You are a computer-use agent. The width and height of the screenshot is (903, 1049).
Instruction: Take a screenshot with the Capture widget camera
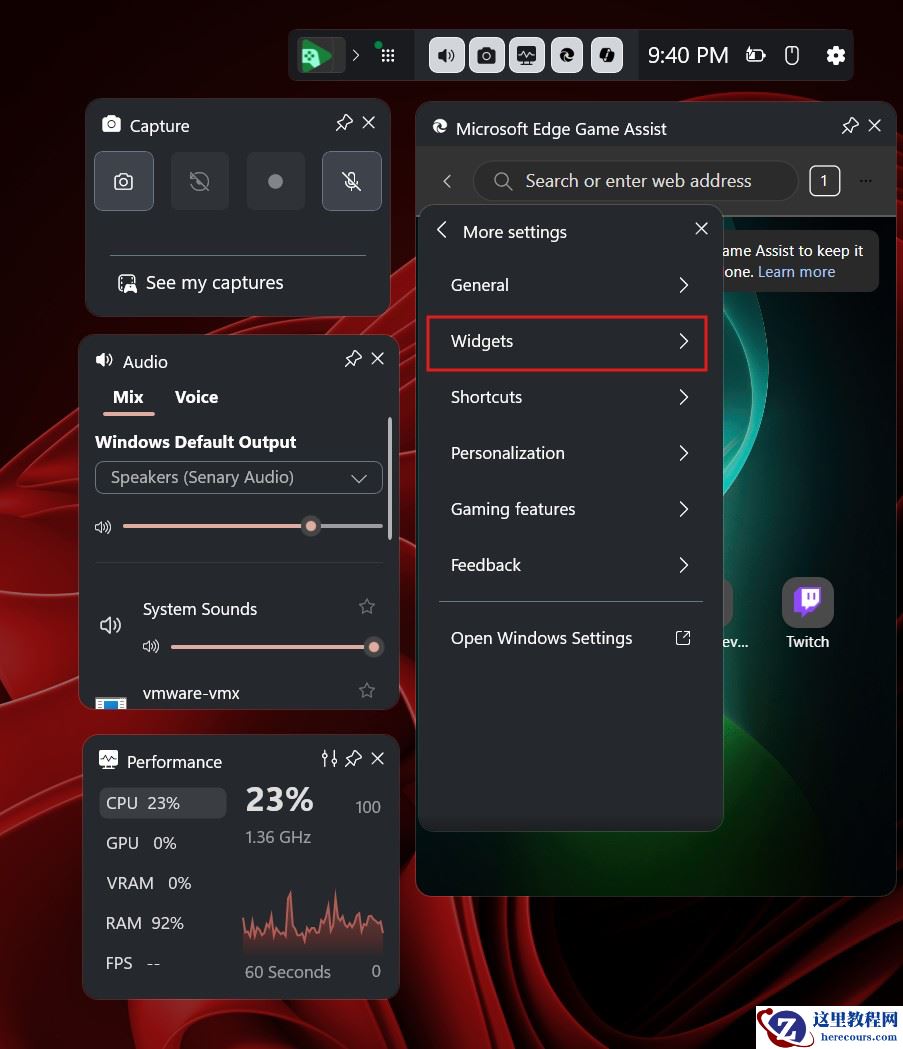(x=123, y=181)
